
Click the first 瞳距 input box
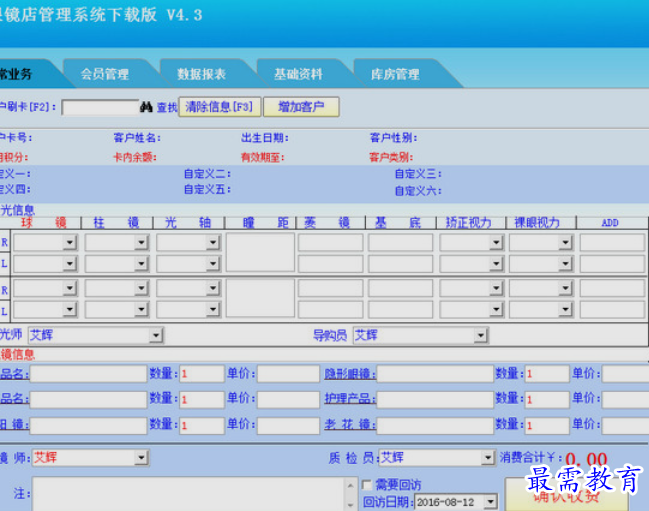[260, 252]
